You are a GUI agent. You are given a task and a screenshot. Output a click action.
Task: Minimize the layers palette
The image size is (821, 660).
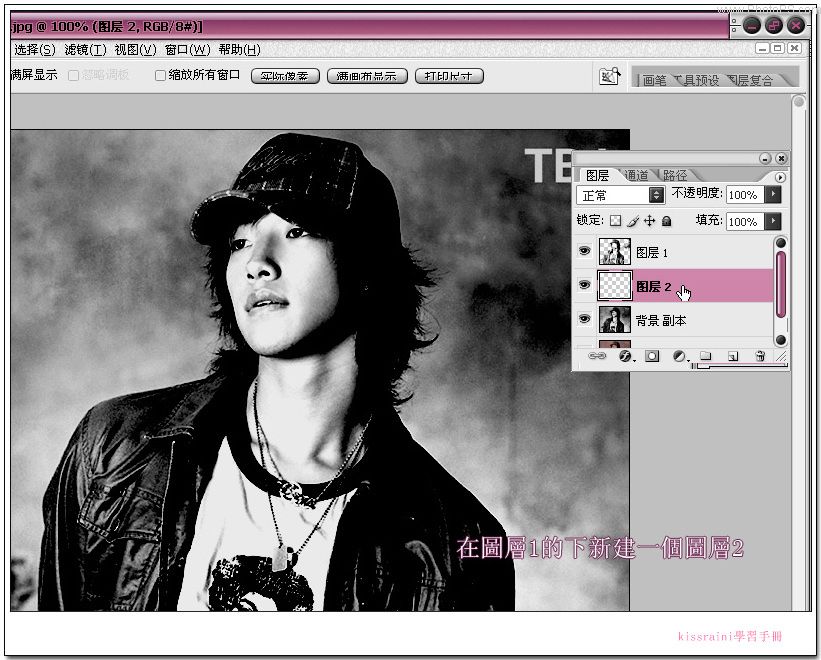point(765,158)
